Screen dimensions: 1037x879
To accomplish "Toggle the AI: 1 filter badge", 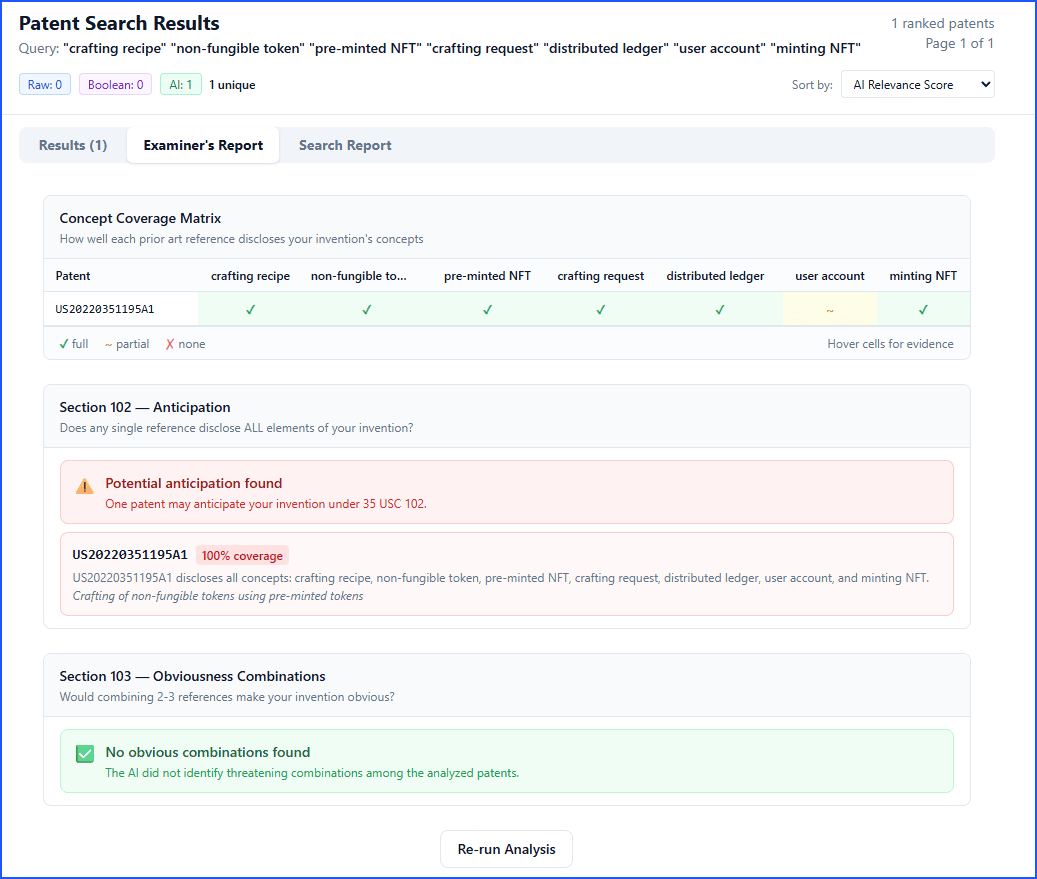I will [181, 85].
